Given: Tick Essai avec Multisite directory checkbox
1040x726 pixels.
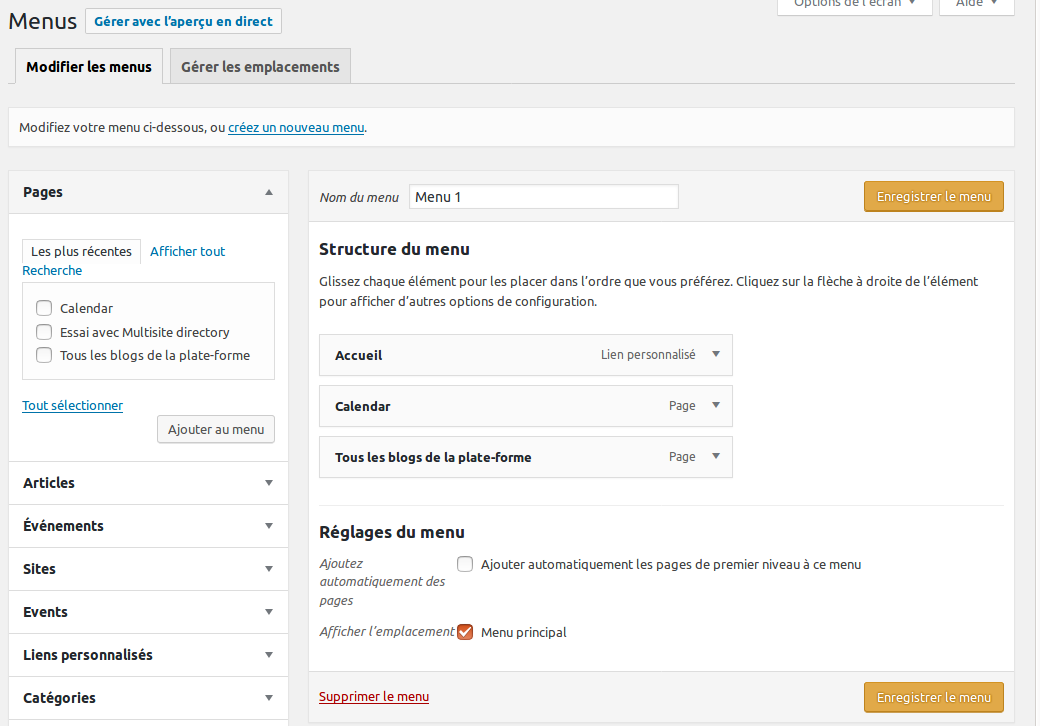Looking at the screenshot, I should tap(44, 332).
